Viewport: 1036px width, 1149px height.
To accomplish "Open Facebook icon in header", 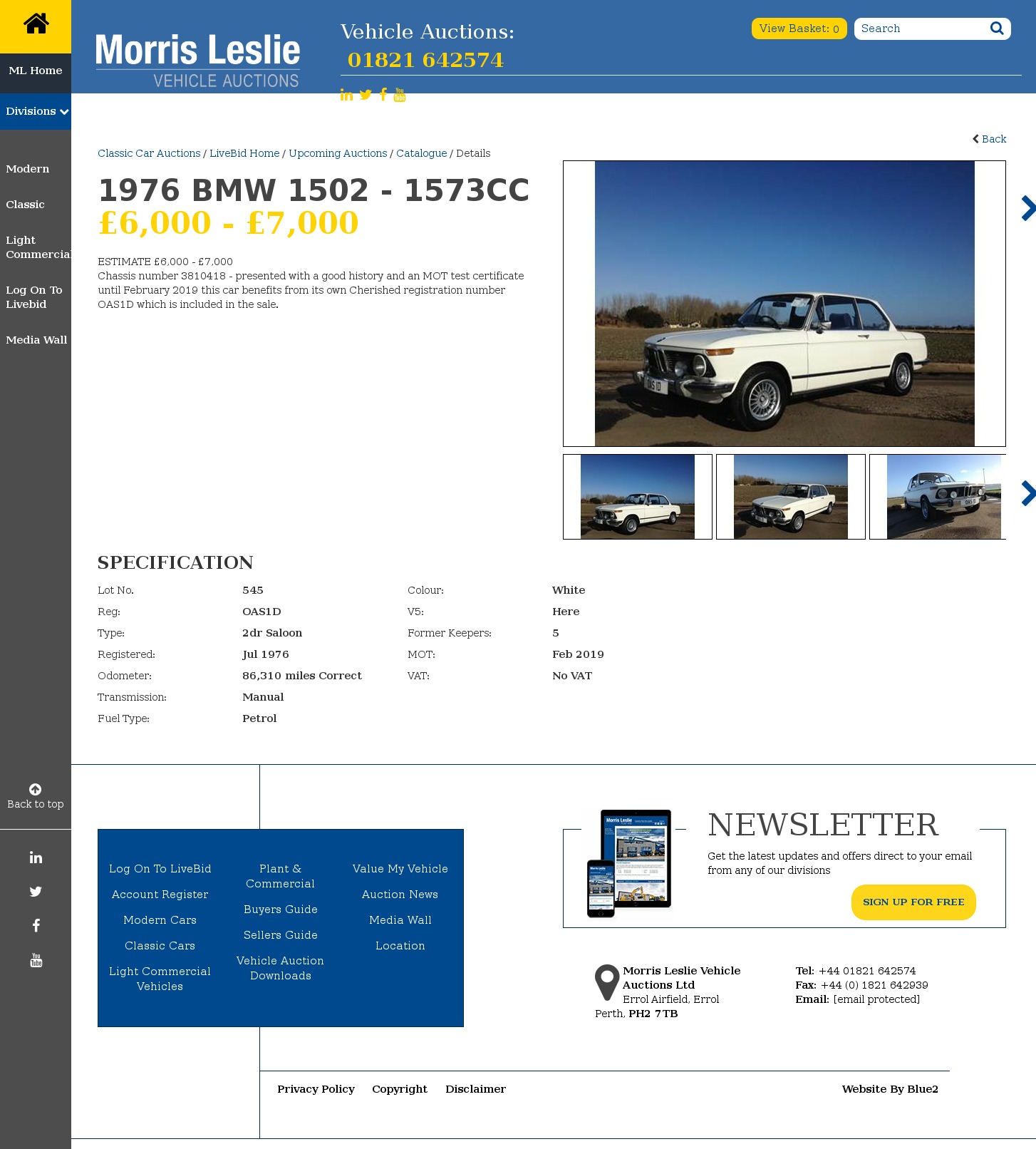I will click(383, 95).
